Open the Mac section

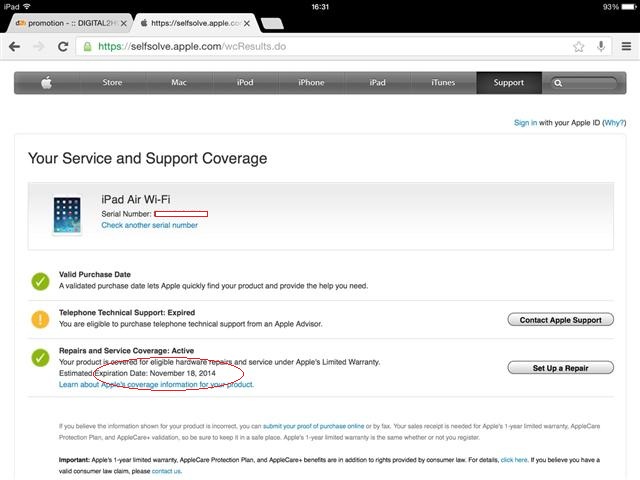(x=179, y=83)
